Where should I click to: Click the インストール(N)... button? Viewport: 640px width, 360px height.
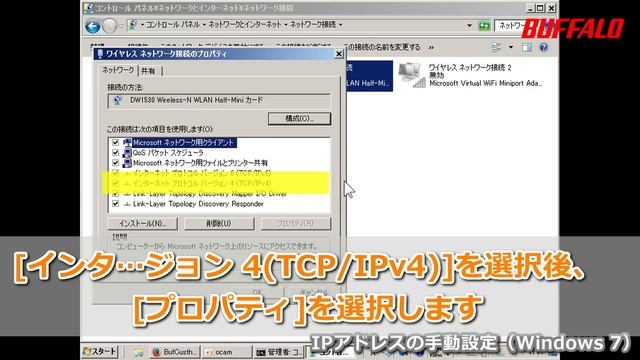[142, 223]
